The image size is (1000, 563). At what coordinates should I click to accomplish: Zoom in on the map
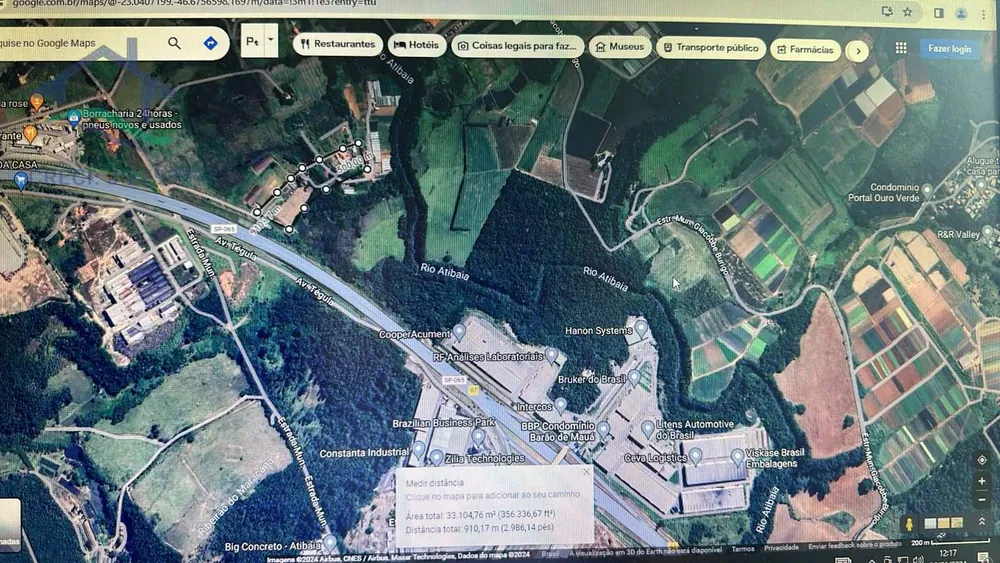click(x=982, y=481)
